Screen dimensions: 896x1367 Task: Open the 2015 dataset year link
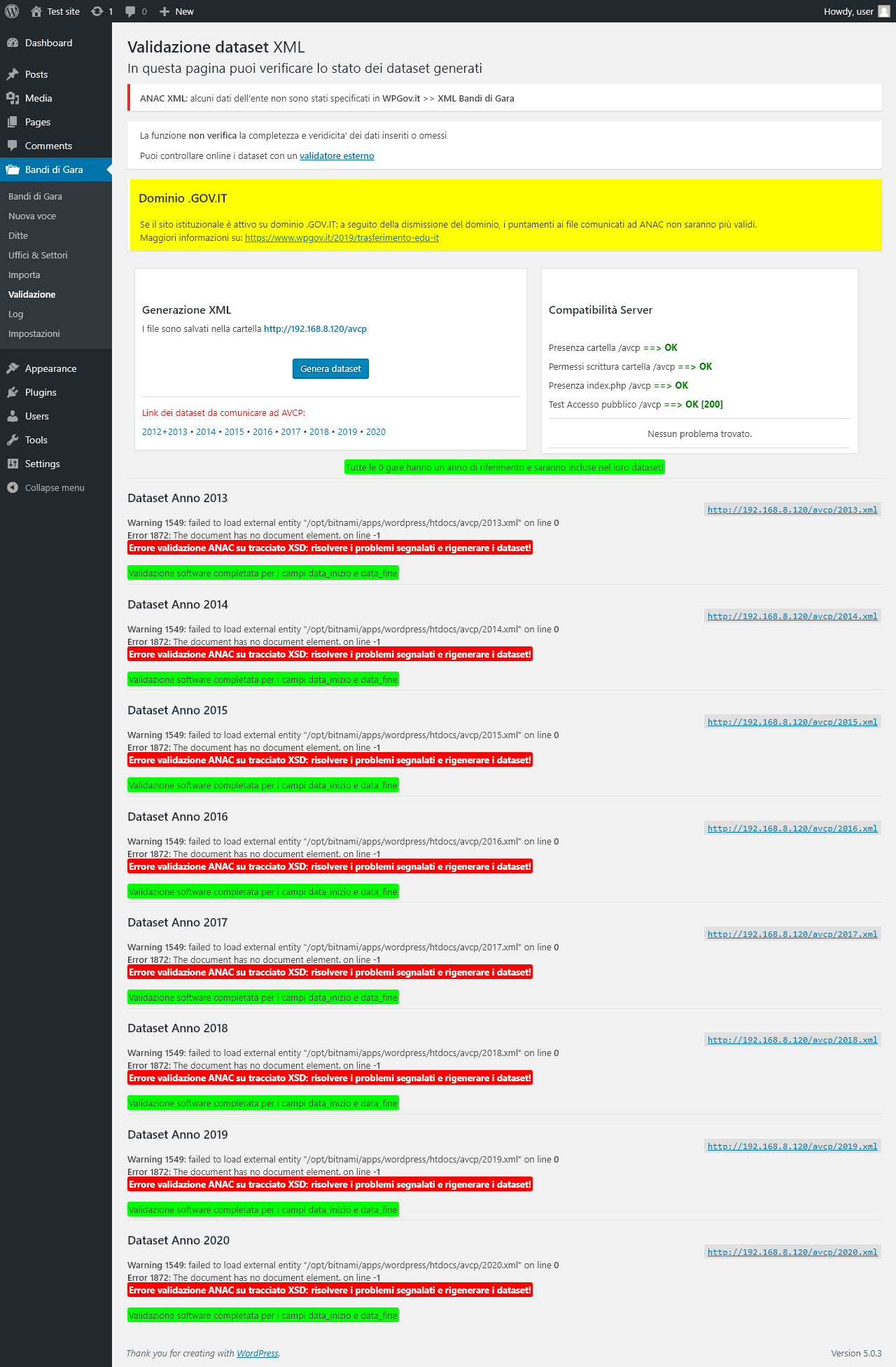tap(234, 432)
